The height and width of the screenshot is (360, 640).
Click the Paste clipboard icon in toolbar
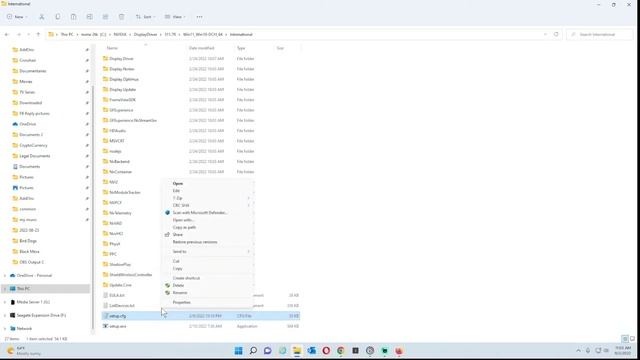pos(73,17)
